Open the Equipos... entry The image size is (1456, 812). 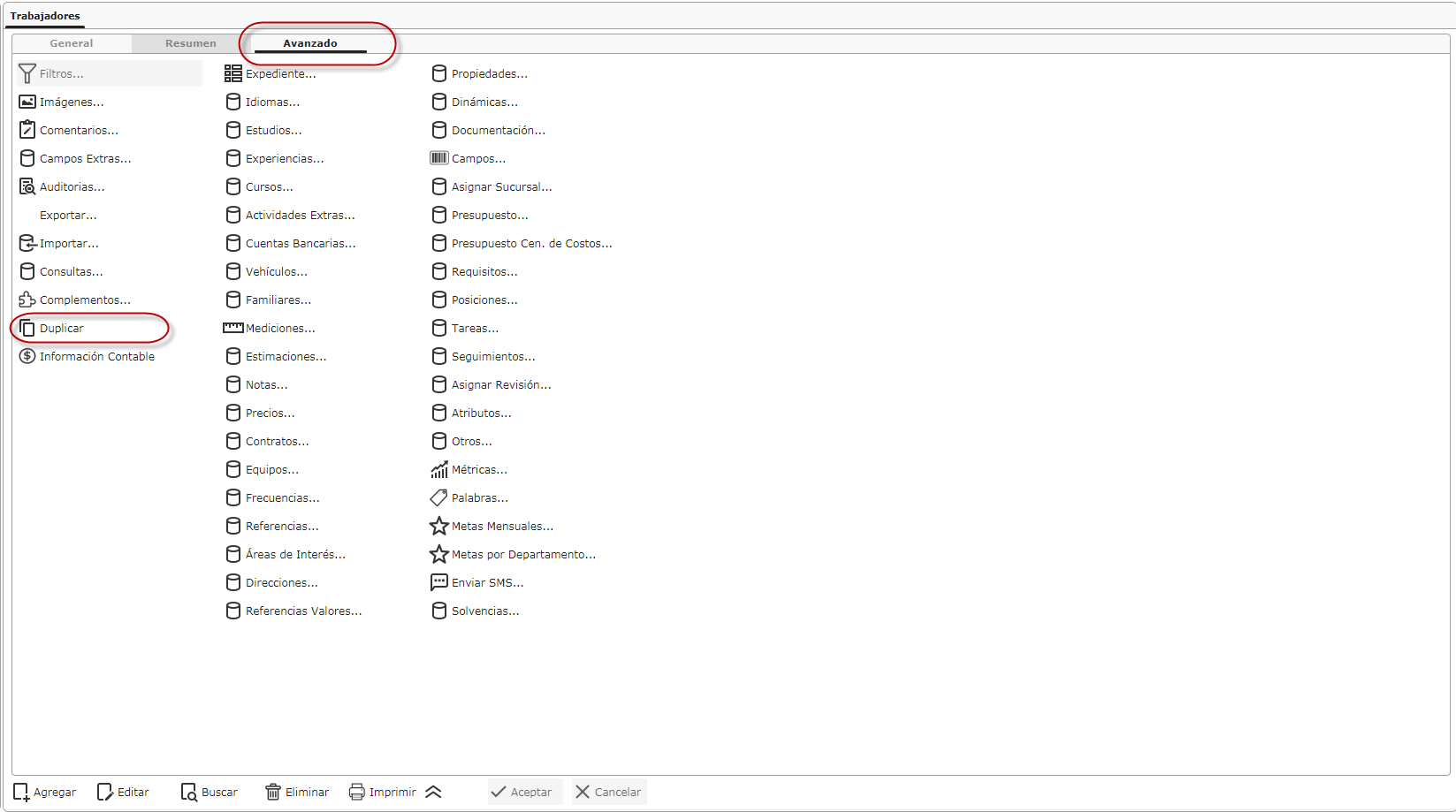272,469
